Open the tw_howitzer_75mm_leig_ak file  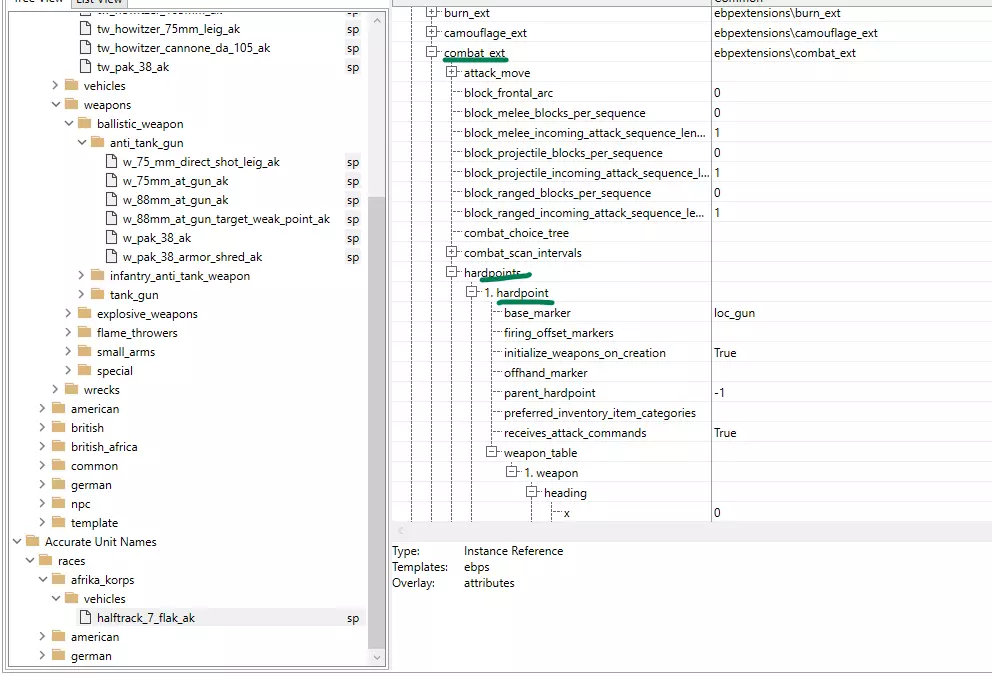coord(168,28)
